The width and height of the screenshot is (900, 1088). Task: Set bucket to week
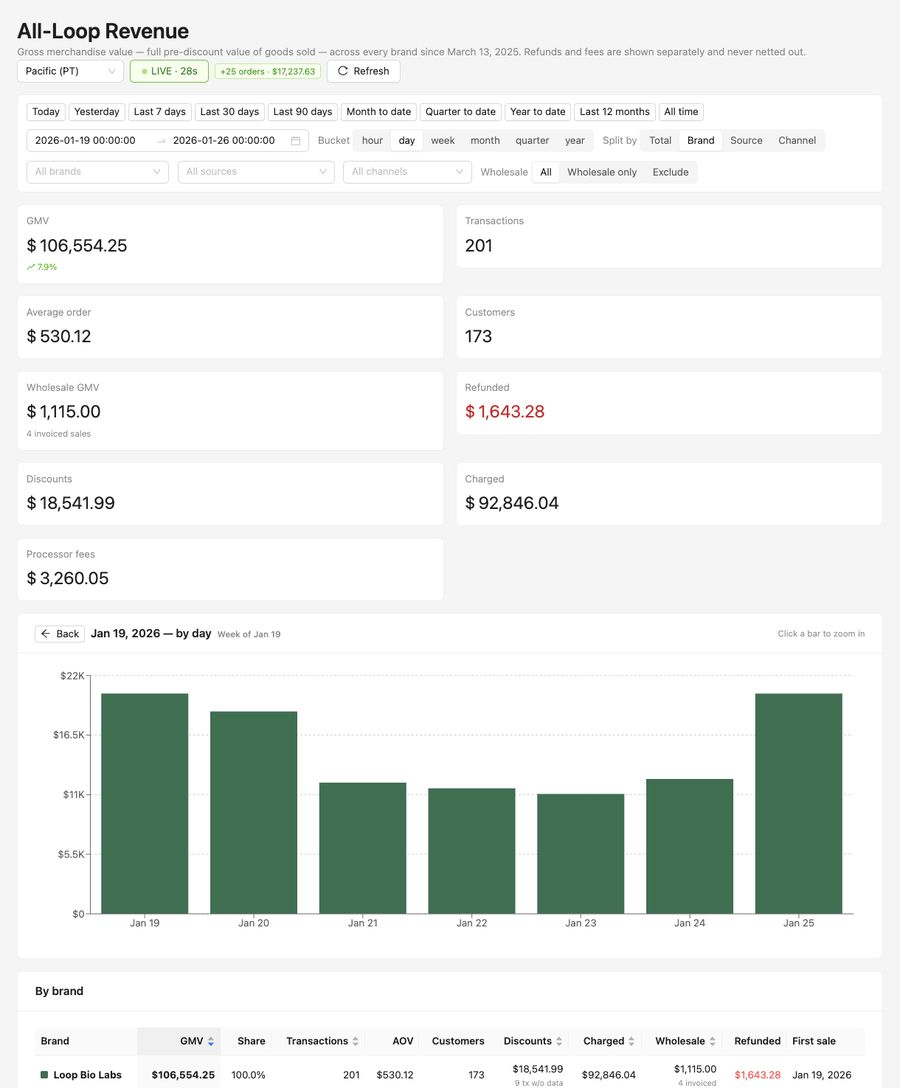tap(443, 140)
